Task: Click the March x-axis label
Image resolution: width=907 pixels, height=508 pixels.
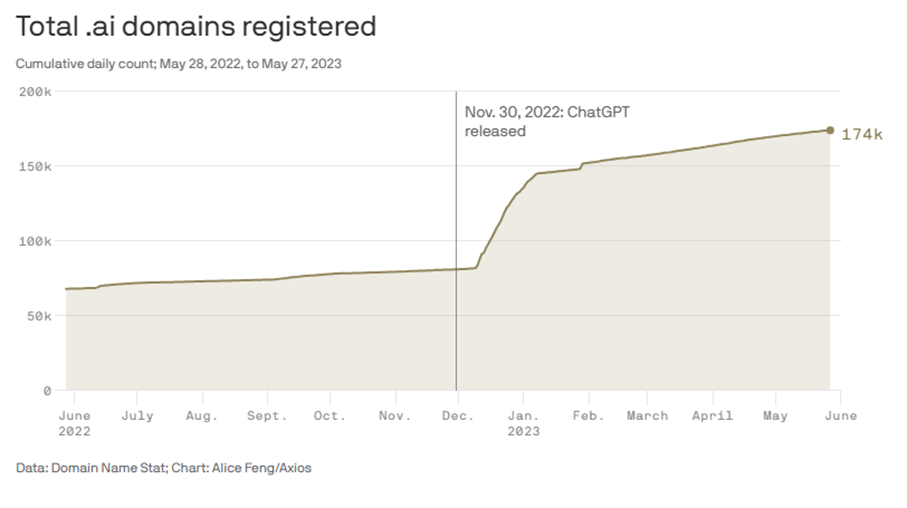Action: pyautogui.click(x=647, y=415)
